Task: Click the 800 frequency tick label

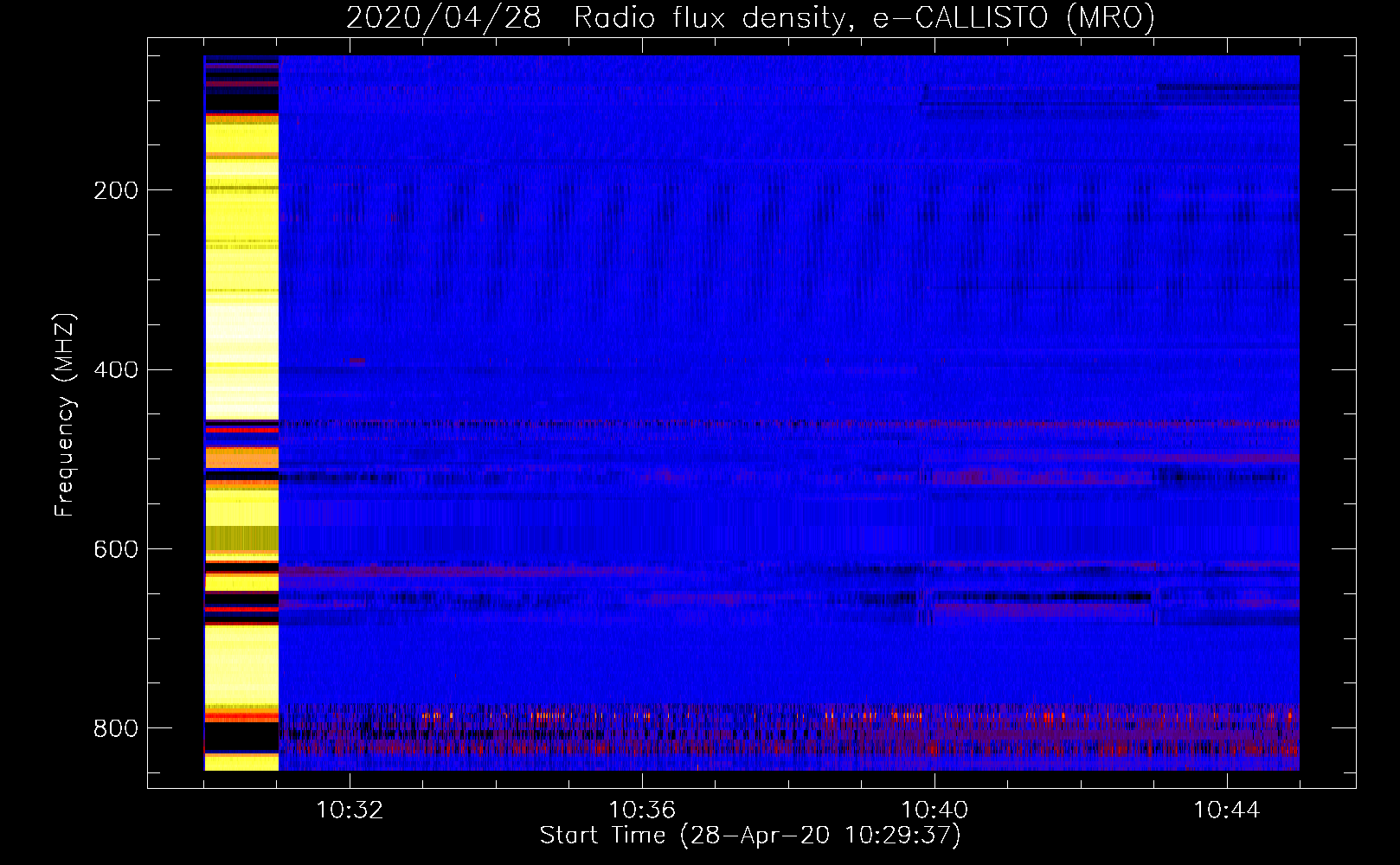Action: point(115,728)
